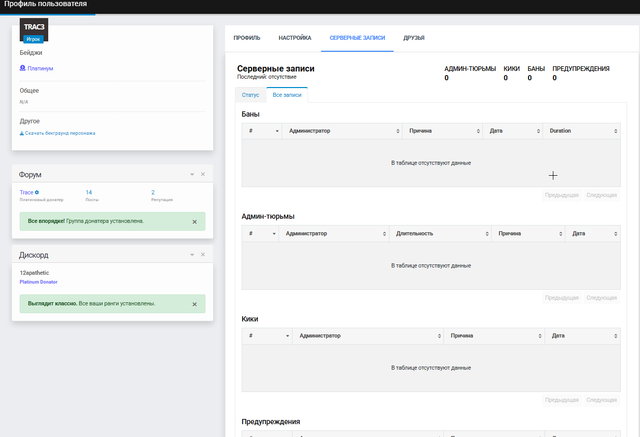Click the download icon beside Скачать бекграунд
This screenshot has width=640, height=437.
coord(22,133)
